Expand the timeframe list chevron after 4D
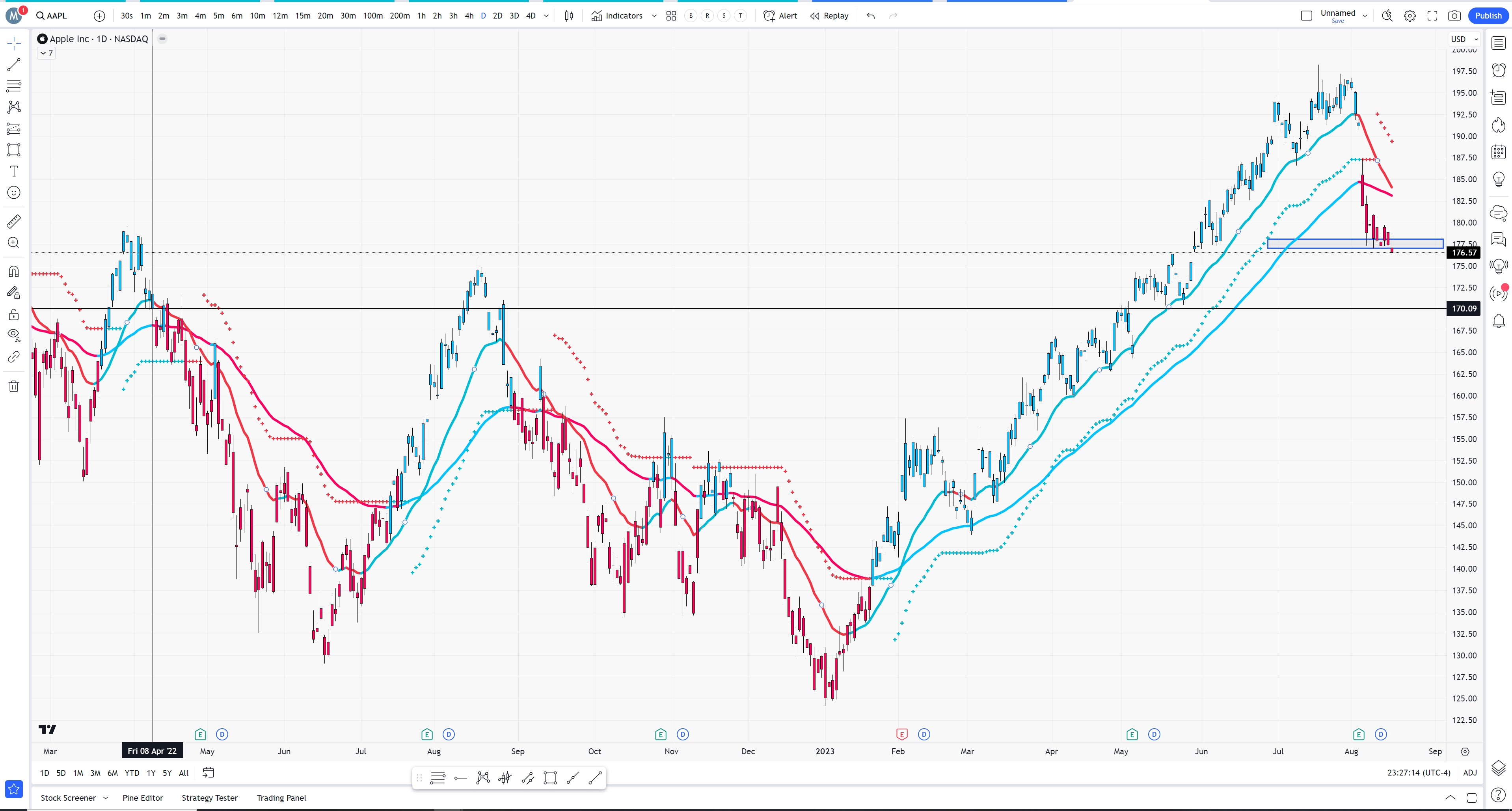The image size is (1512, 811). tap(546, 16)
